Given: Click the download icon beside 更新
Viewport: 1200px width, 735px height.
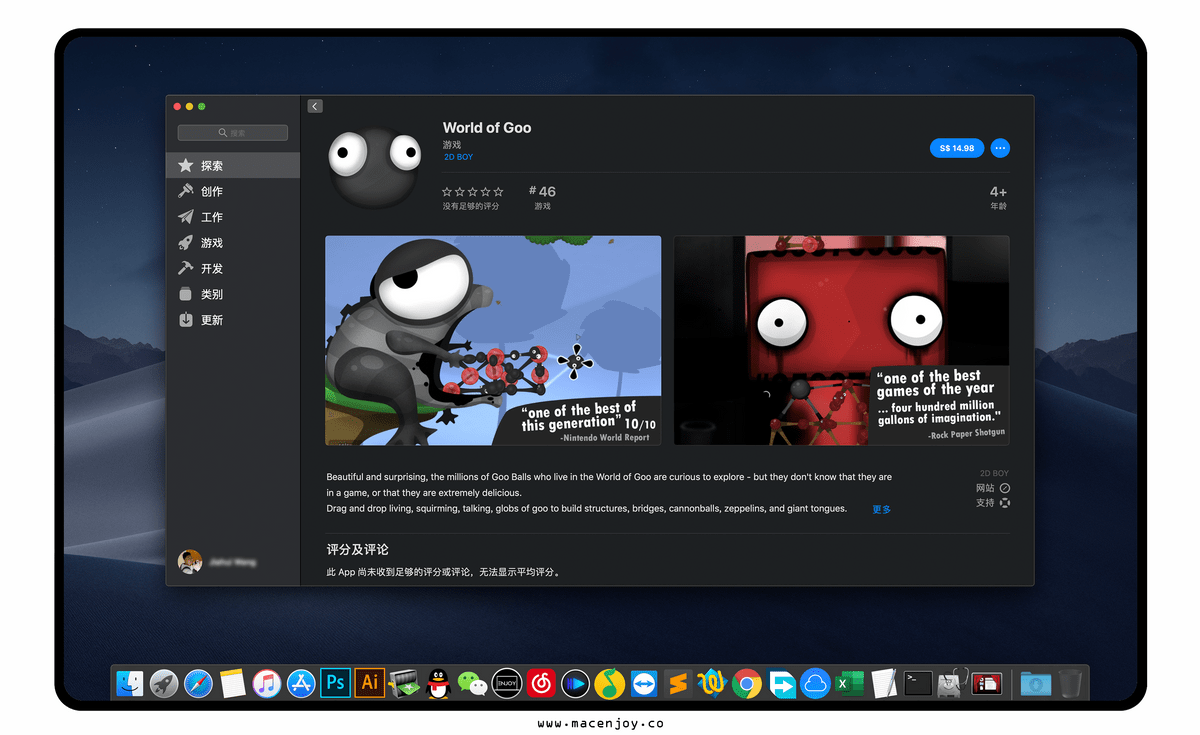Looking at the screenshot, I should point(185,320).
